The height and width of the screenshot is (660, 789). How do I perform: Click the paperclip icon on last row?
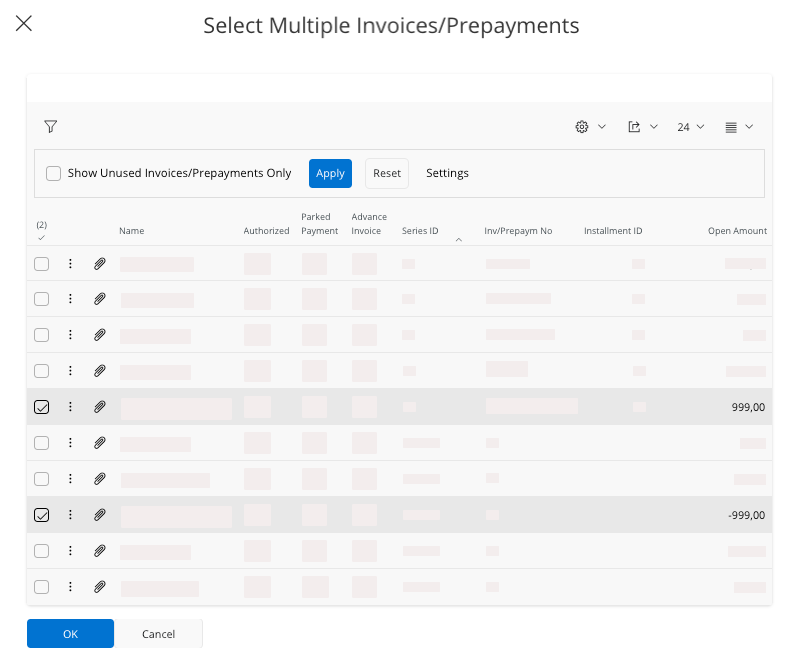(100, 587)
